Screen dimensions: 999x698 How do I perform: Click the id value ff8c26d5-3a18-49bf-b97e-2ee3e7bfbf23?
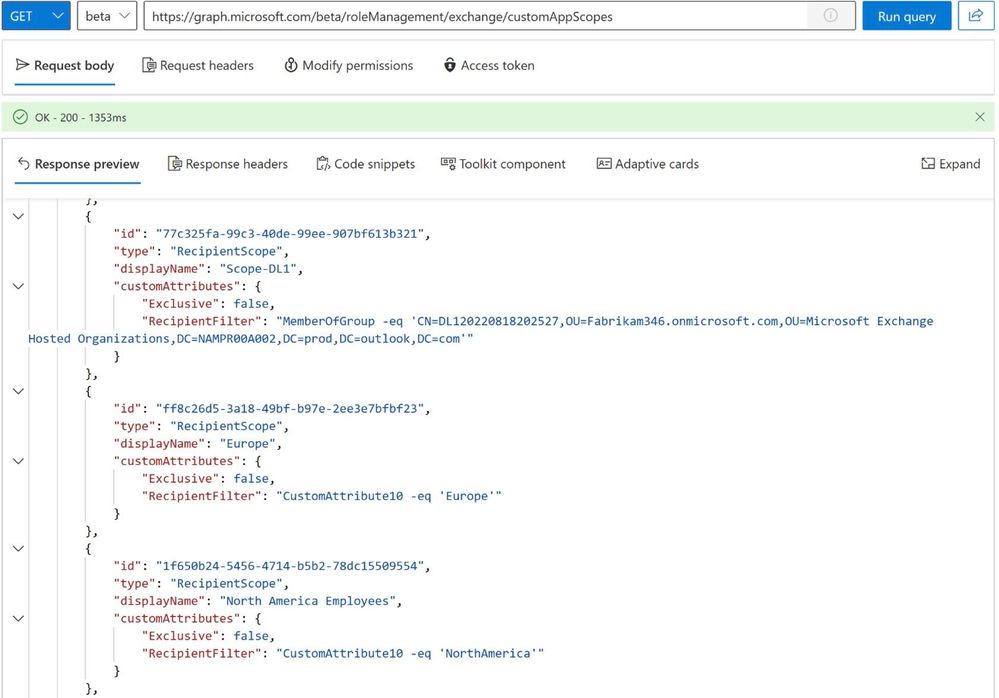click(290, 409)
